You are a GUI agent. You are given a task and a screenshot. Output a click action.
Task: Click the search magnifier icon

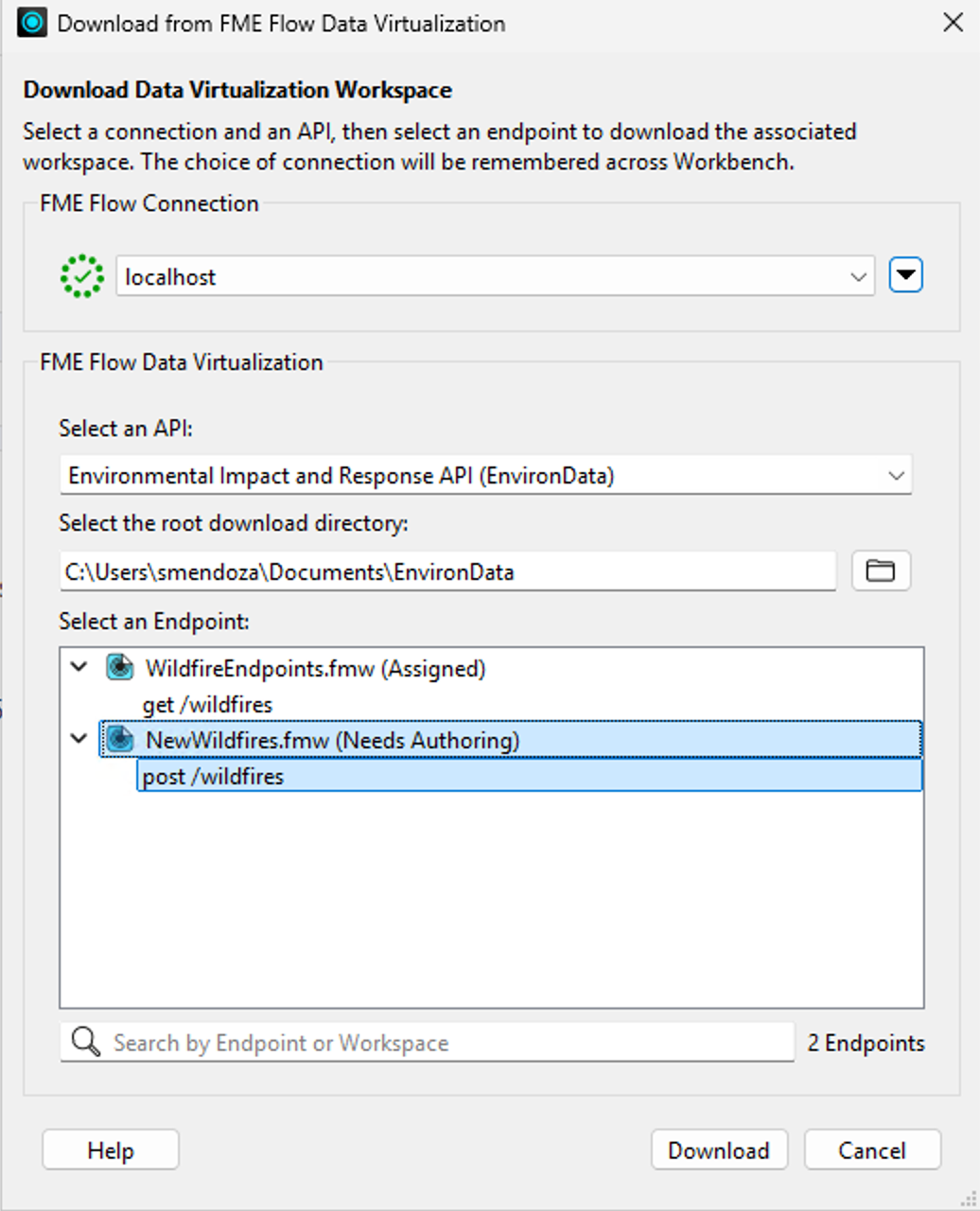pos(86,1043)
